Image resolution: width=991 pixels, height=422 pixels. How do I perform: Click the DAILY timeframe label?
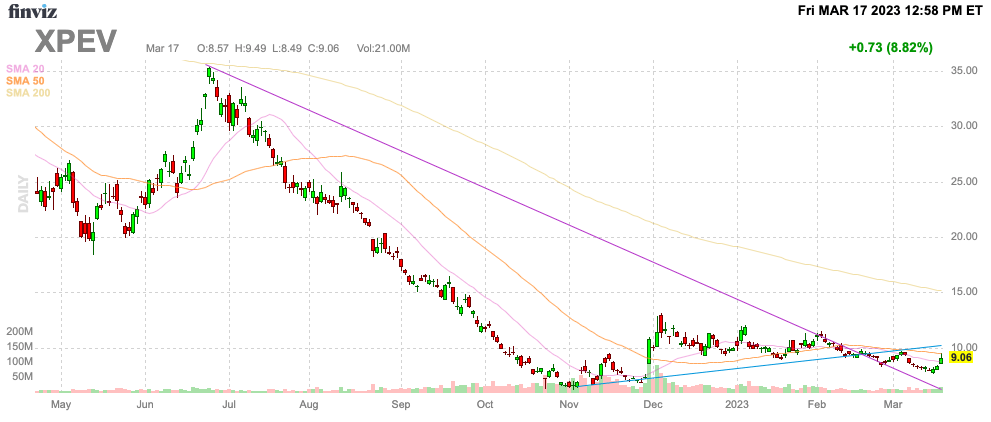23,194
